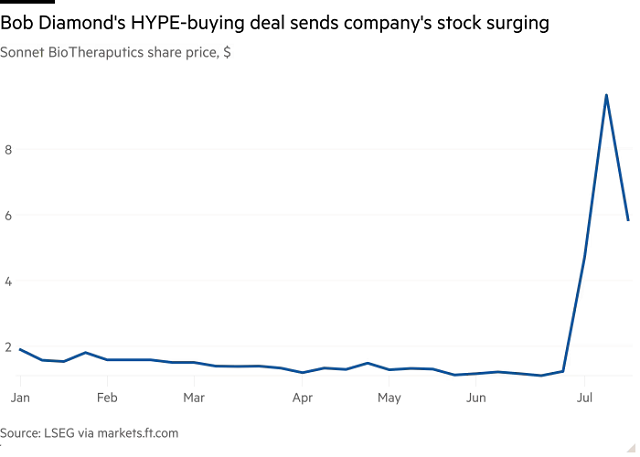This screenshot has width=640, height=457.
Task: Click the 4 value on the y-axis
Action: [x=9, y=281]
